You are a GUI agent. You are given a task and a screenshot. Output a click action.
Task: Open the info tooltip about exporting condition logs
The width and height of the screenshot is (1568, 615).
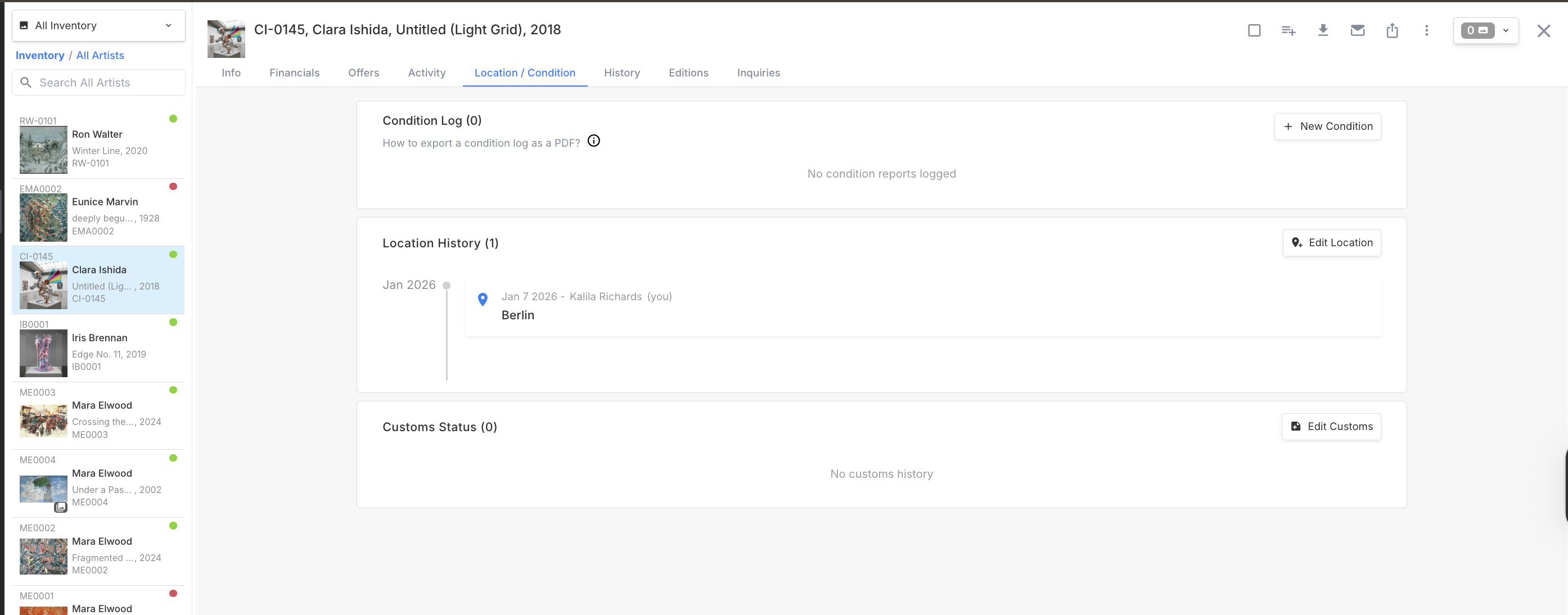pyautogui.click(x=593, y=141)
